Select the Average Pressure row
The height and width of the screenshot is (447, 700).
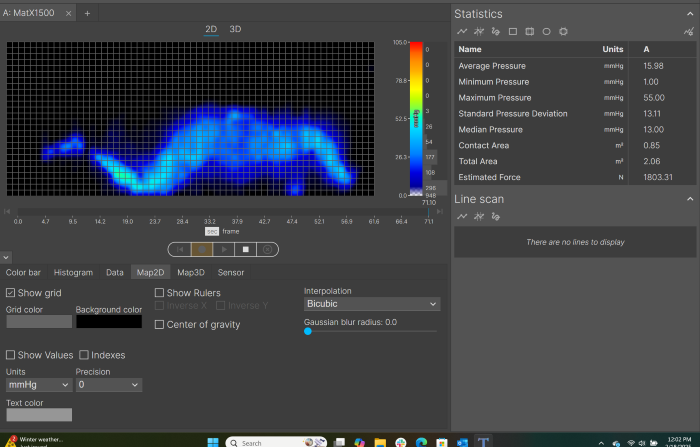575,66
